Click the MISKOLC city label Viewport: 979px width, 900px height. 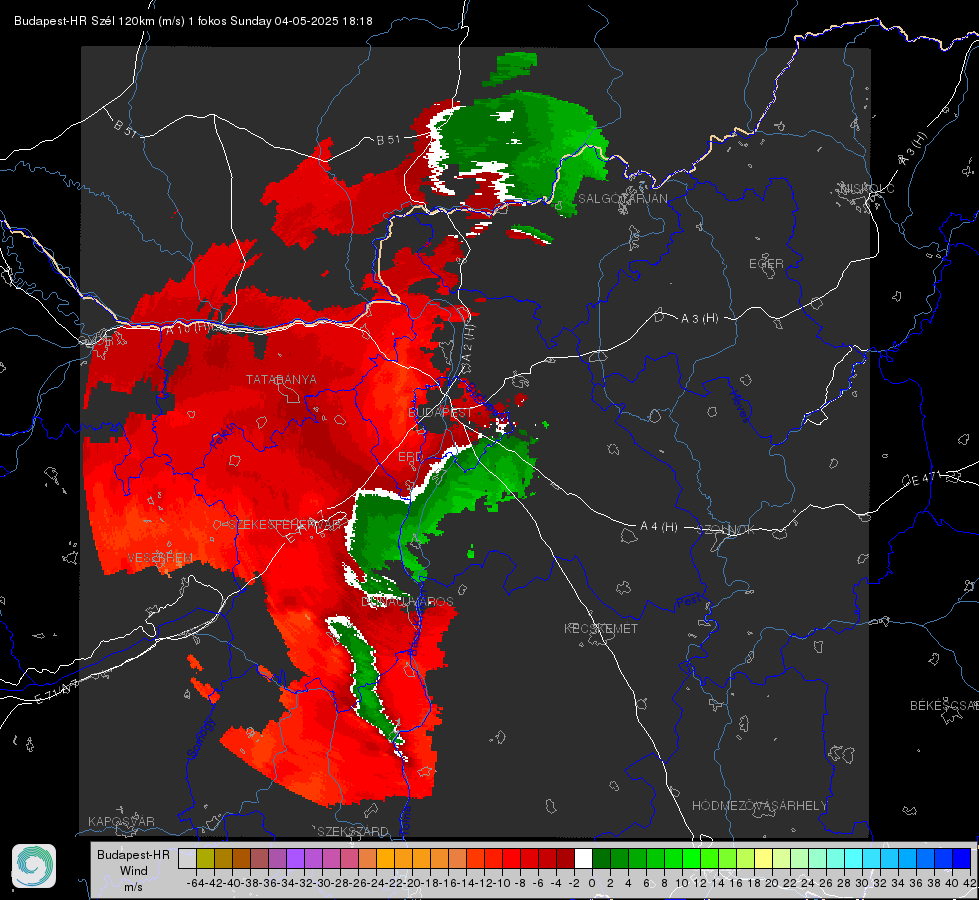tap(867, 189)
